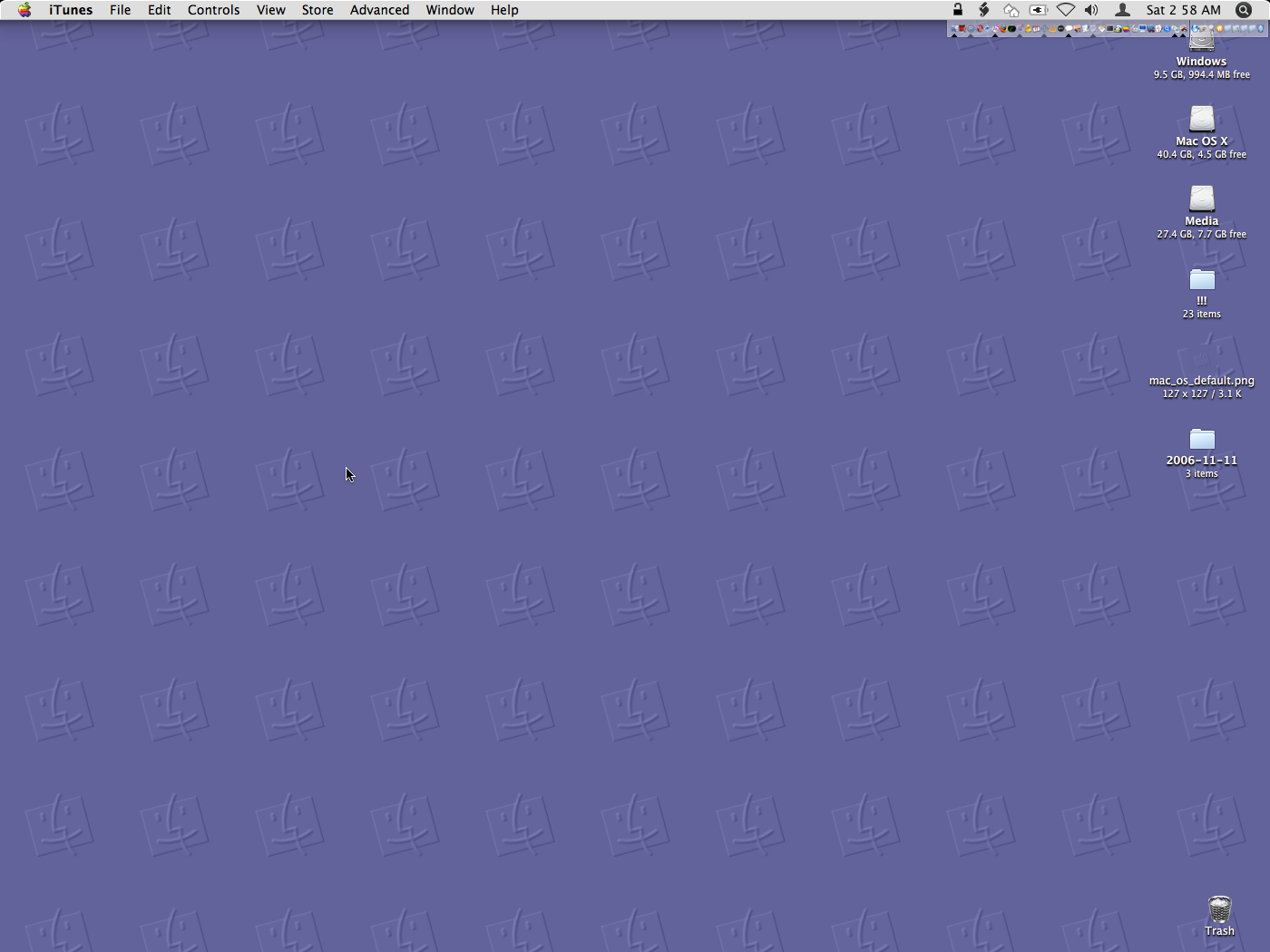Viewport: 1270px width, 952px height.
Task: Click the Trash icon
Action: [x=1220, y=908]
